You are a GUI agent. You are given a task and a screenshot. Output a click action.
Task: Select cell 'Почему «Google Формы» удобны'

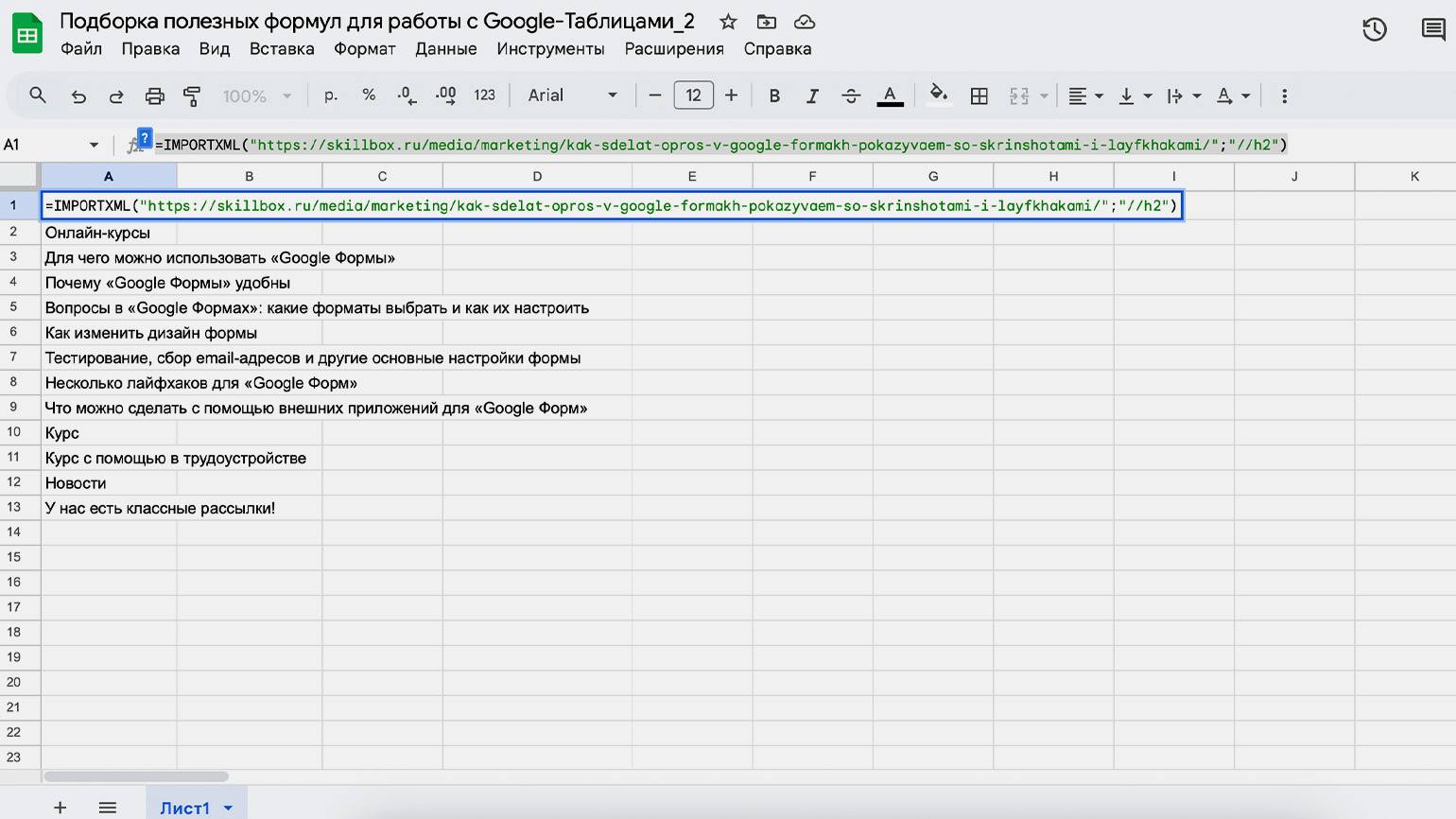point(109,283)
